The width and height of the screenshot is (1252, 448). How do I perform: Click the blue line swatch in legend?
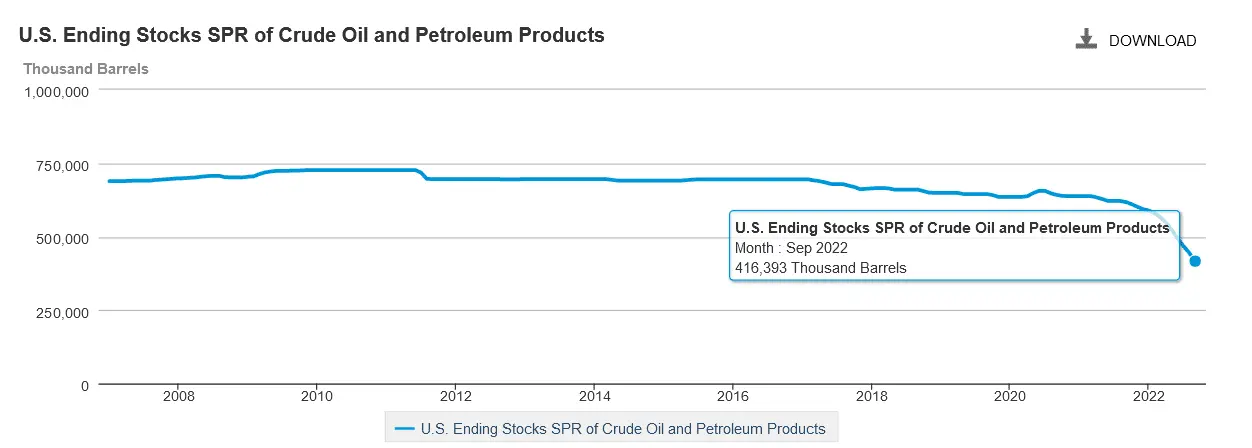(x=405, y=429)
